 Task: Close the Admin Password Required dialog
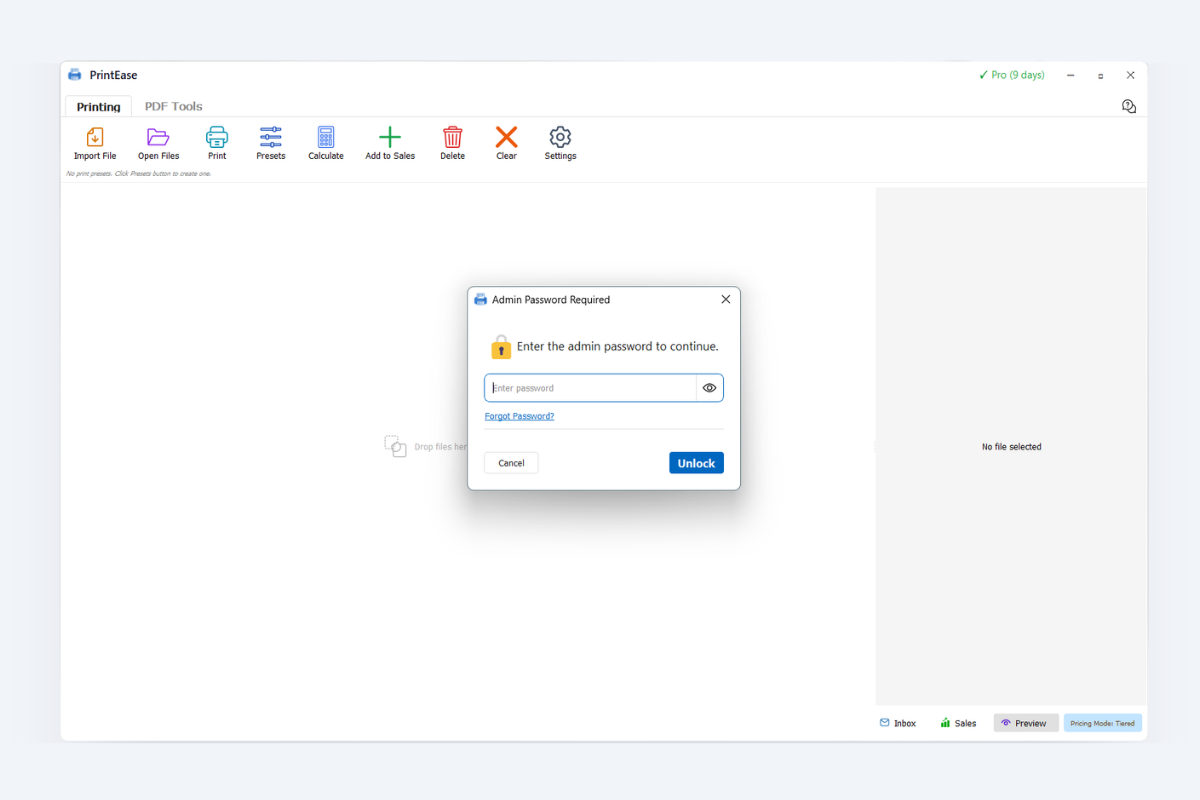pyautogui.click(x=726, y=299)
